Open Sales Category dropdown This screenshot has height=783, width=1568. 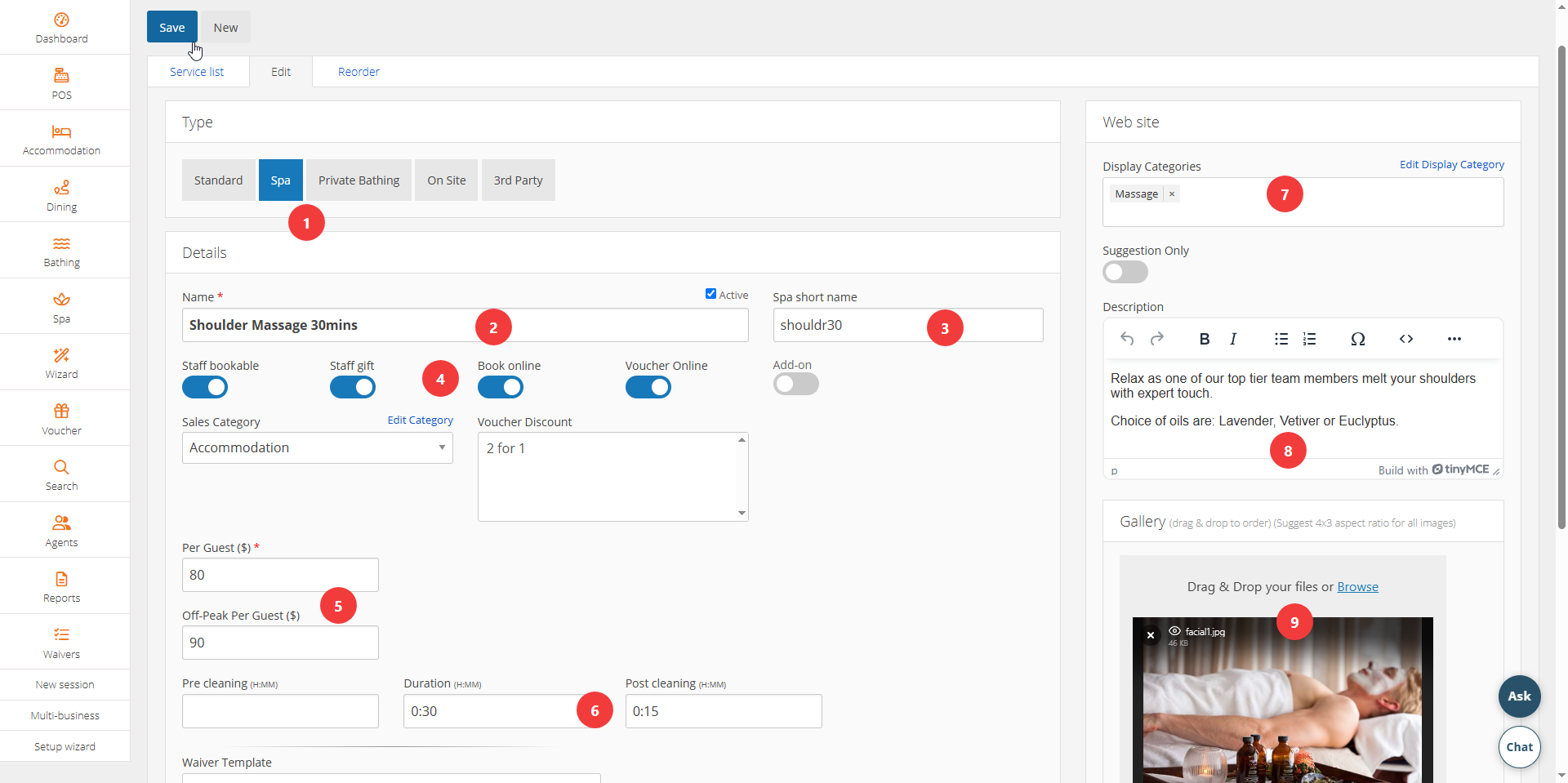[318, 447]
